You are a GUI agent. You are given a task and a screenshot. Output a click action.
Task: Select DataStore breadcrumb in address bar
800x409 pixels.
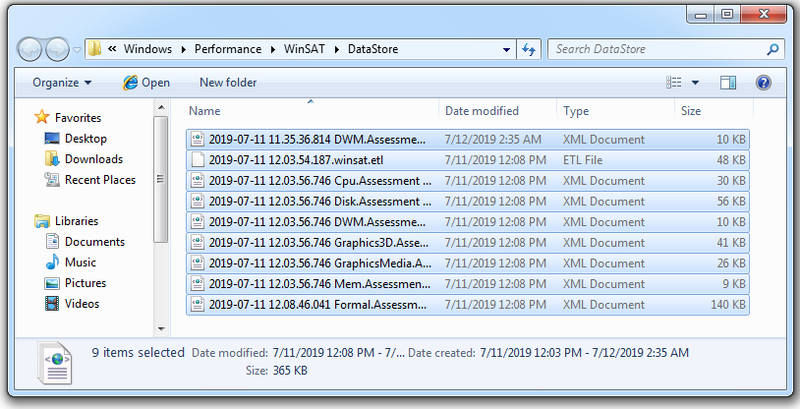tap(373, 49)
